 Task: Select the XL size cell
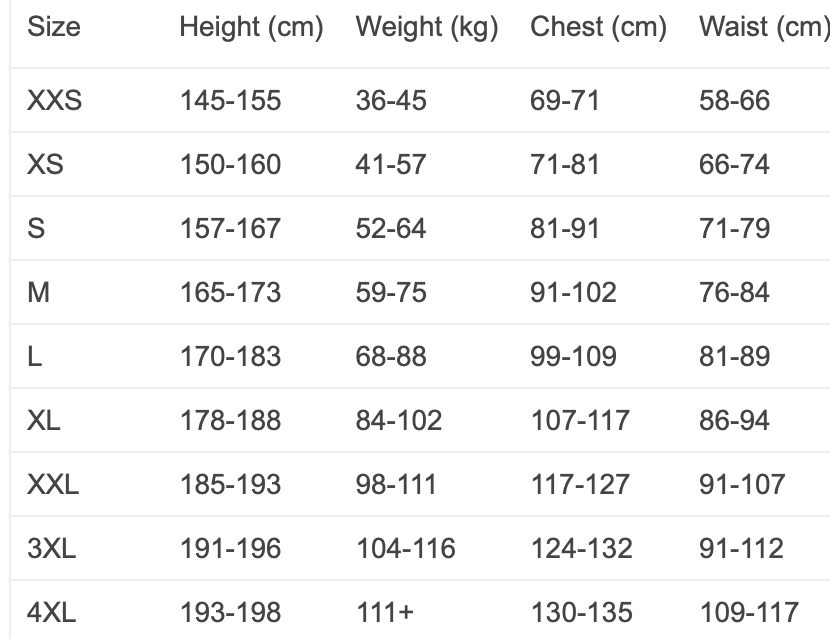click(x=44, y=420)
